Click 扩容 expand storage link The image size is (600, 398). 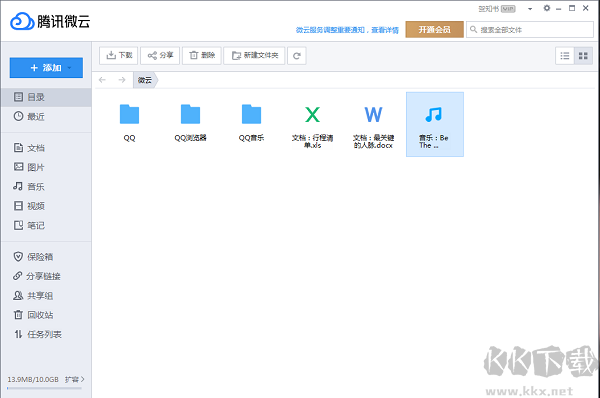pyautogui.click(x=75, y=379)
